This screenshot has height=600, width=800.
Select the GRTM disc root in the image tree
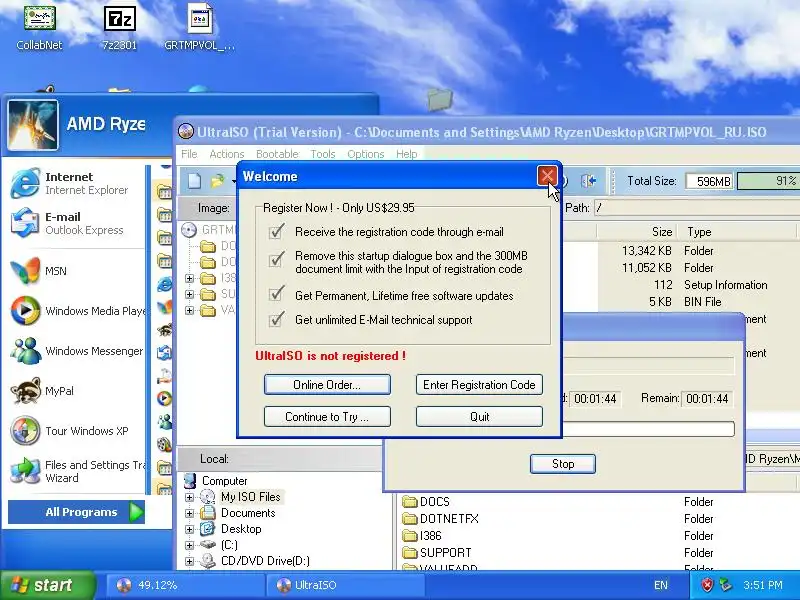tap(210, 230)
